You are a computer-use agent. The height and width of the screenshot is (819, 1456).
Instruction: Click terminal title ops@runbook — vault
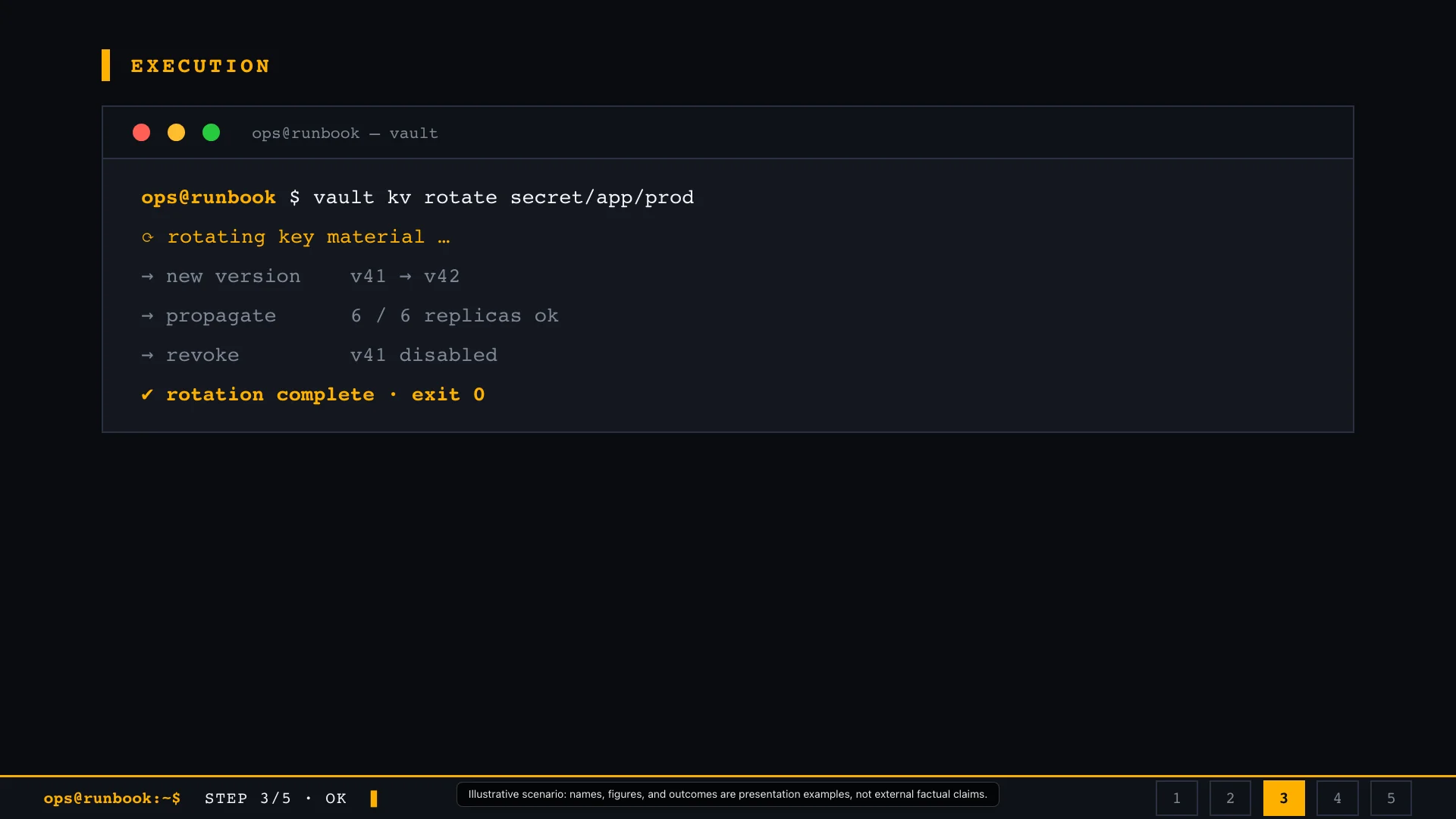[345, 133]
